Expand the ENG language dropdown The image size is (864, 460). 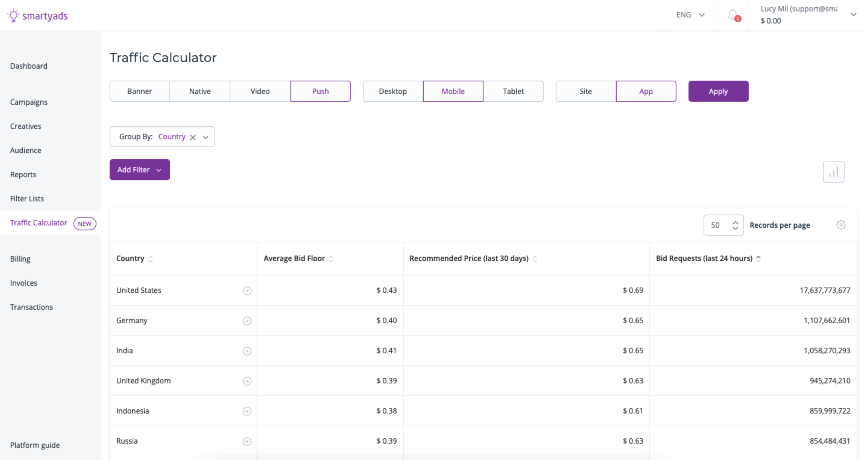coord(690,15)
